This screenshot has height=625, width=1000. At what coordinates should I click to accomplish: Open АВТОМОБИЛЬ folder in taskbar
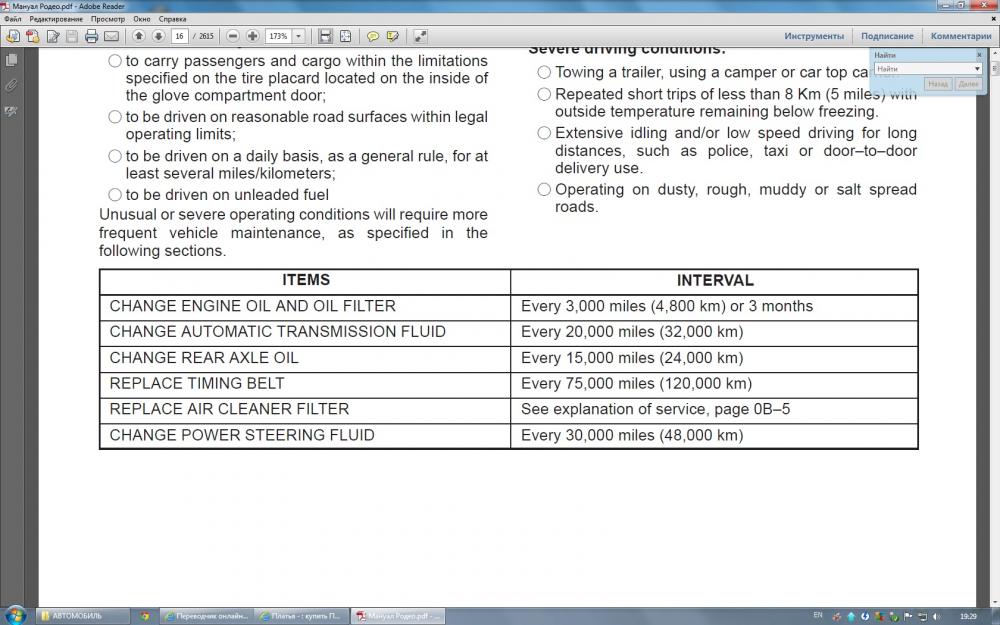coord(82,616)
